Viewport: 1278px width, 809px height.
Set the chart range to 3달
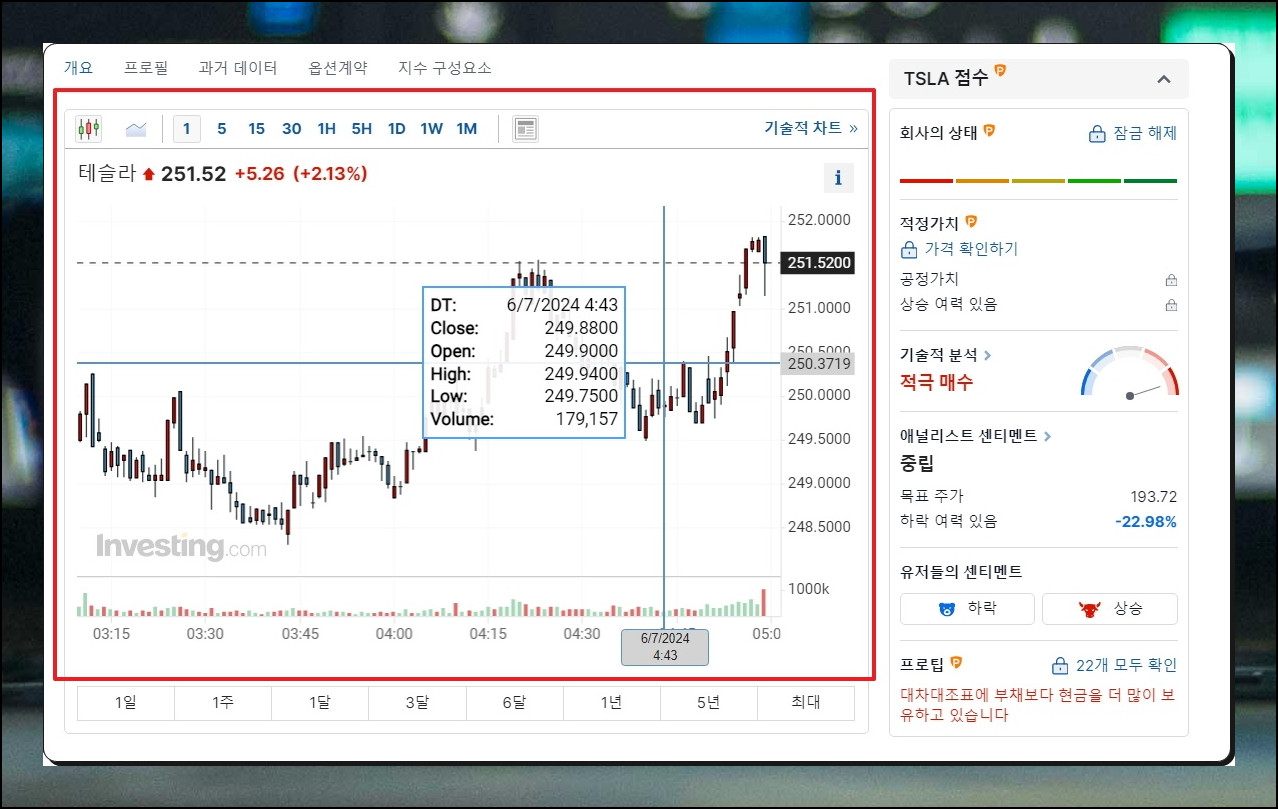[x=417, y=703]
